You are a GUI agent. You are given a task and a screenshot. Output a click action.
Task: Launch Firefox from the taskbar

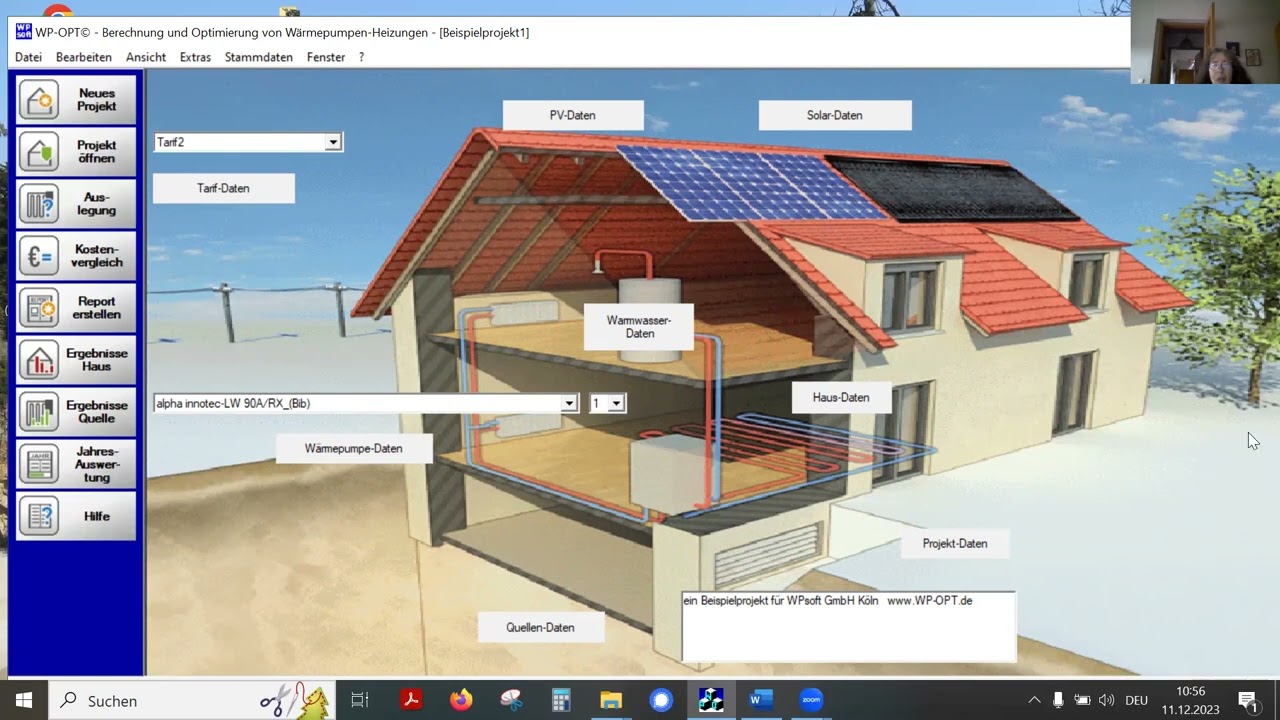(461, 700)
